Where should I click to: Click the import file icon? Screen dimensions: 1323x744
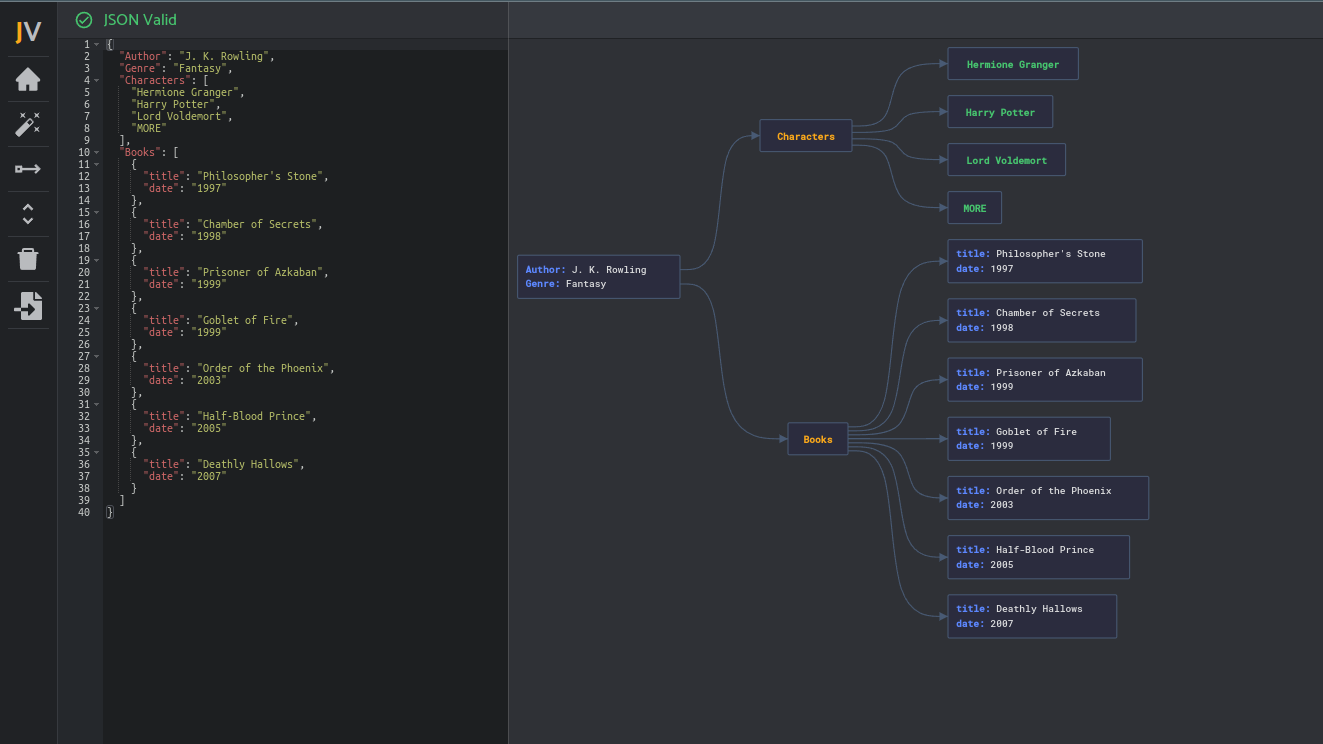coord(28,306)
